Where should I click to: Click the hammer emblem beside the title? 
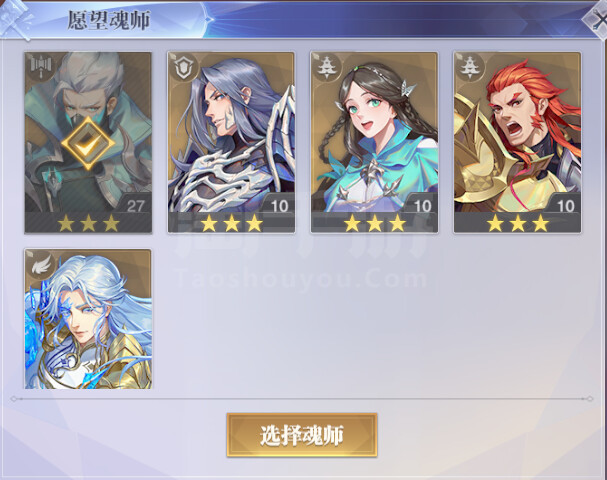[x=16, y=20]
